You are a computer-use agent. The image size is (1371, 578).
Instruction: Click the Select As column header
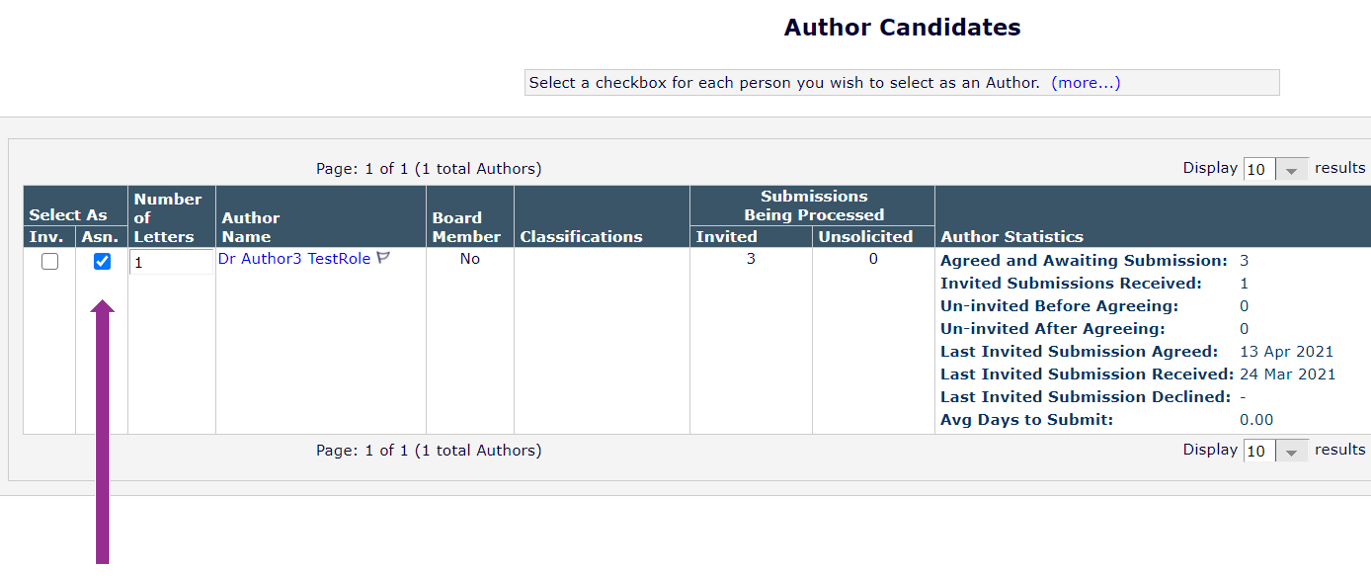pos(68,215)
